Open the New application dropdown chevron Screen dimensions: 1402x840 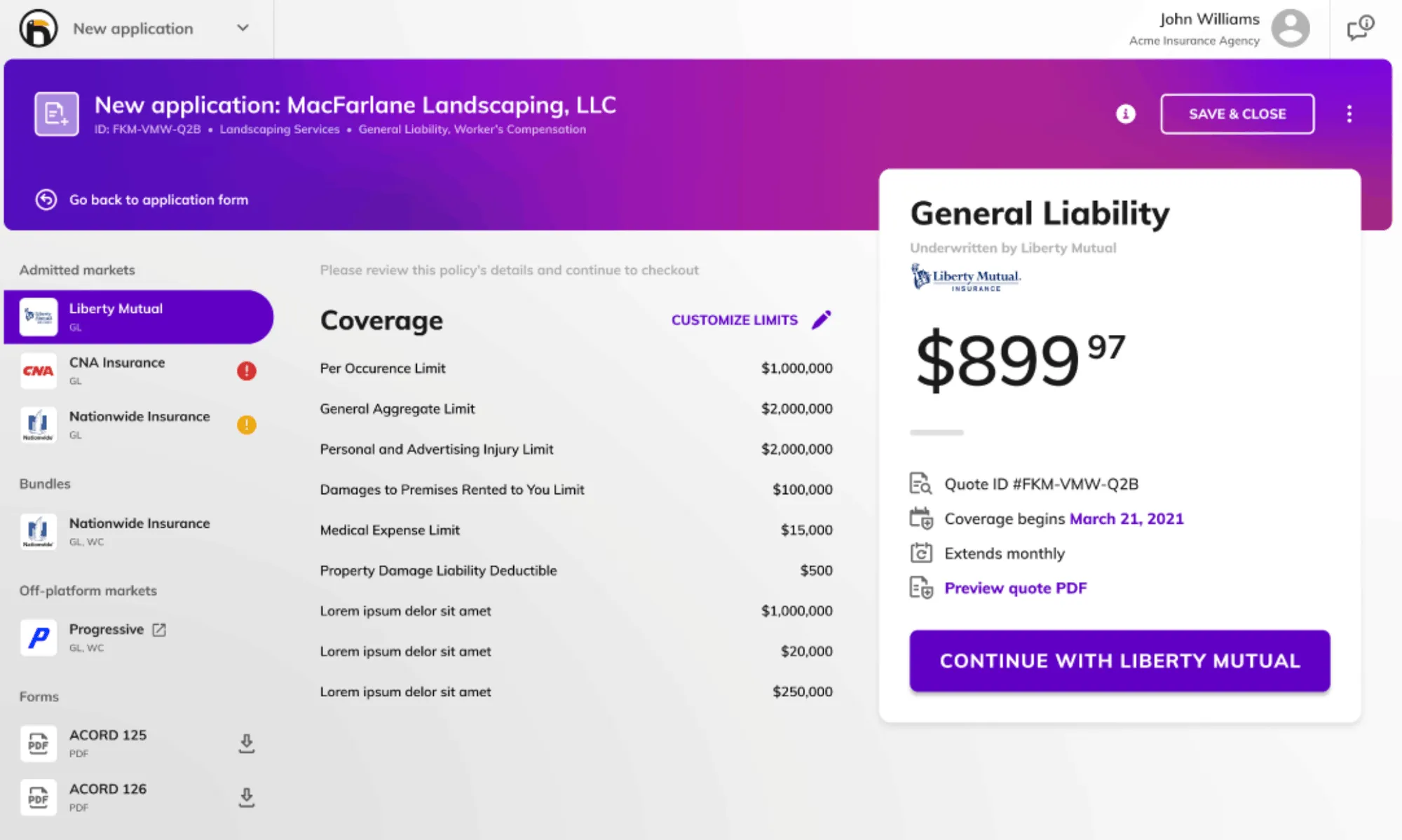243,28
